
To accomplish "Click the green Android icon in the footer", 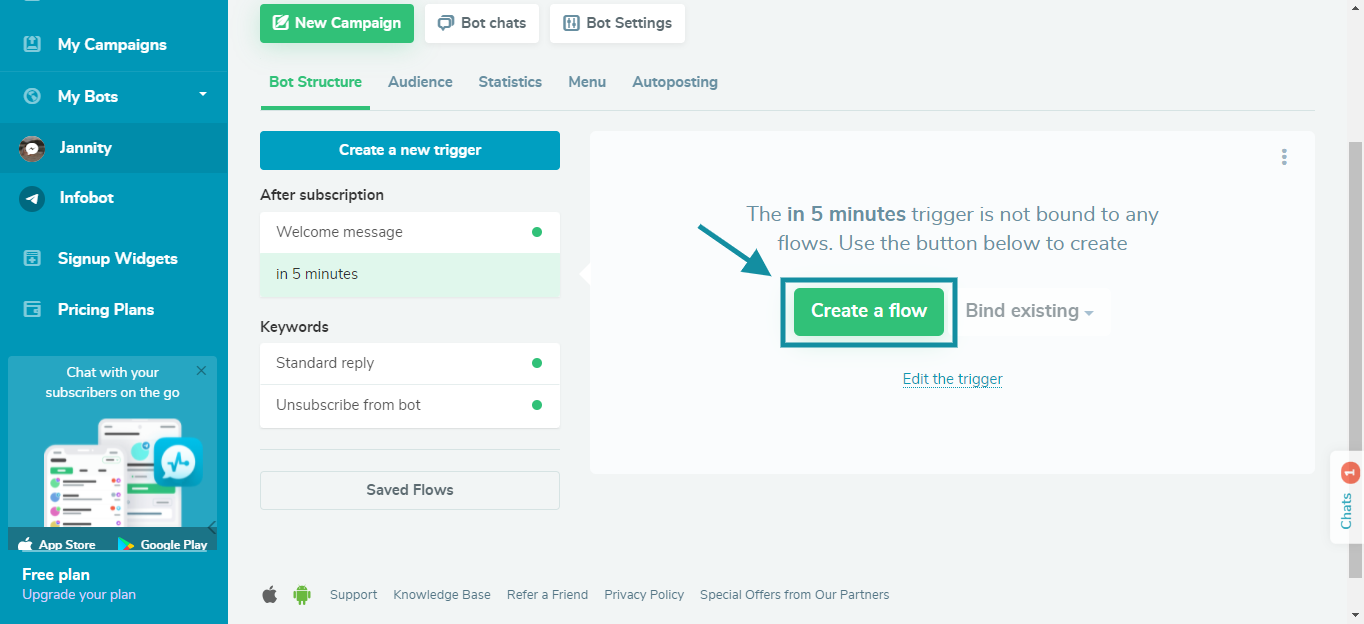I will point(300,594).
